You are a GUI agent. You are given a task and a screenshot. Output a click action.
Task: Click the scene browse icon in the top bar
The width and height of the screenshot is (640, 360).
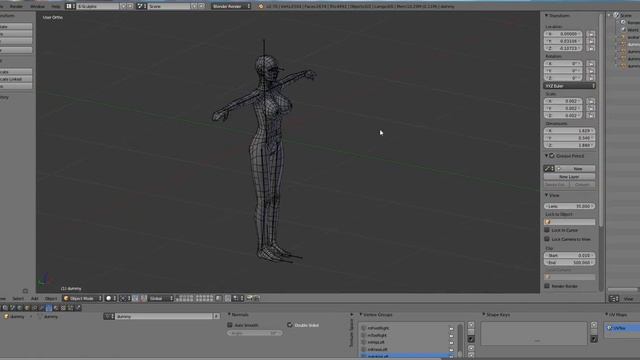141,6
